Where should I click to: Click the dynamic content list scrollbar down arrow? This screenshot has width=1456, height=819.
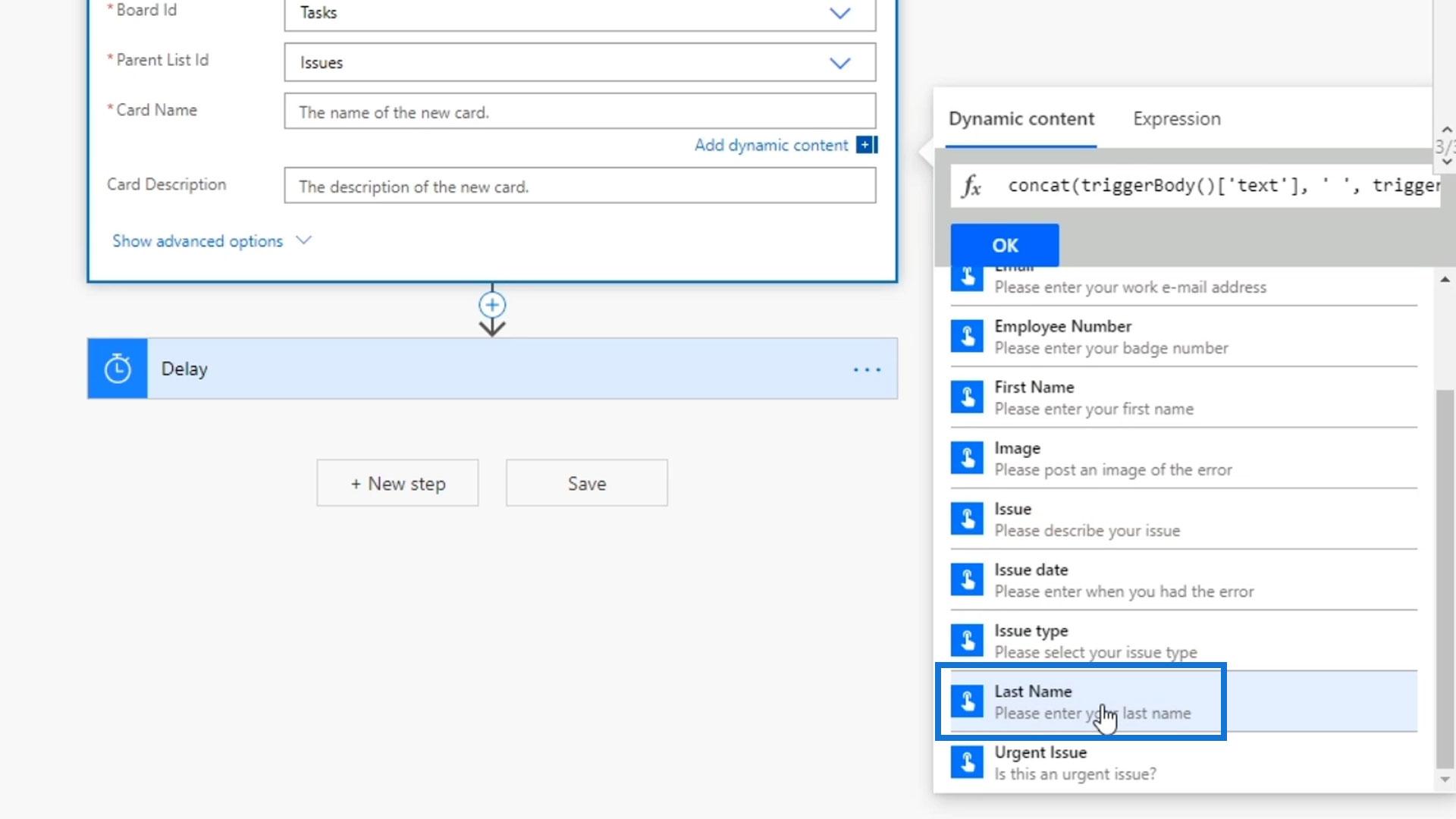tap(1445, 780)
